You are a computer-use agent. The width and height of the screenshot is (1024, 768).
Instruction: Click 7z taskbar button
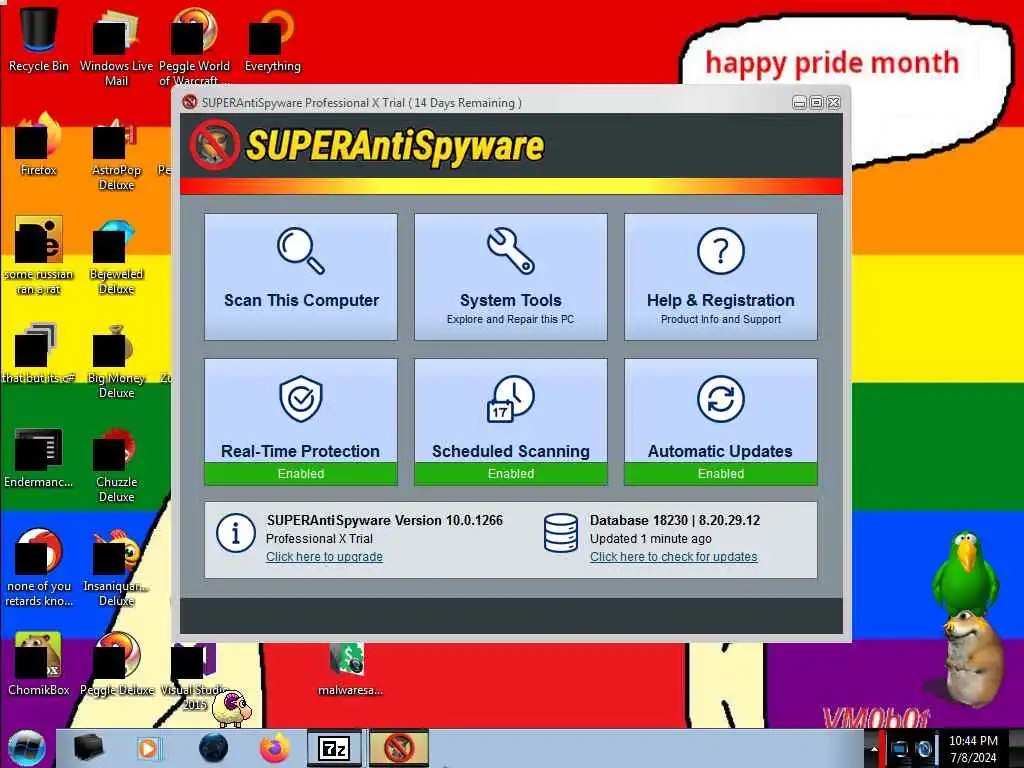tap(334, 748)
